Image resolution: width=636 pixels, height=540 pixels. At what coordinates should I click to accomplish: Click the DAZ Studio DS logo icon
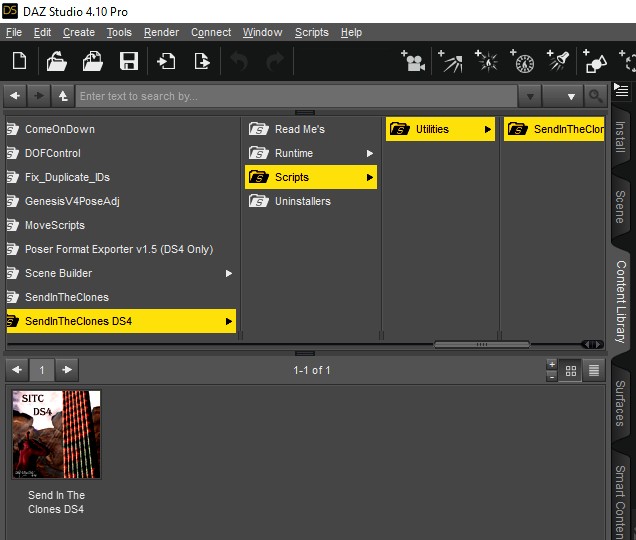(10, 11)
